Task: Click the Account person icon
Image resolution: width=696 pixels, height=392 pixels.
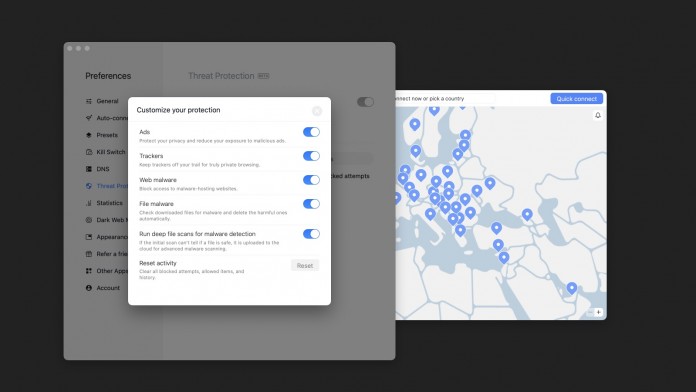Action: coord(89,288)
